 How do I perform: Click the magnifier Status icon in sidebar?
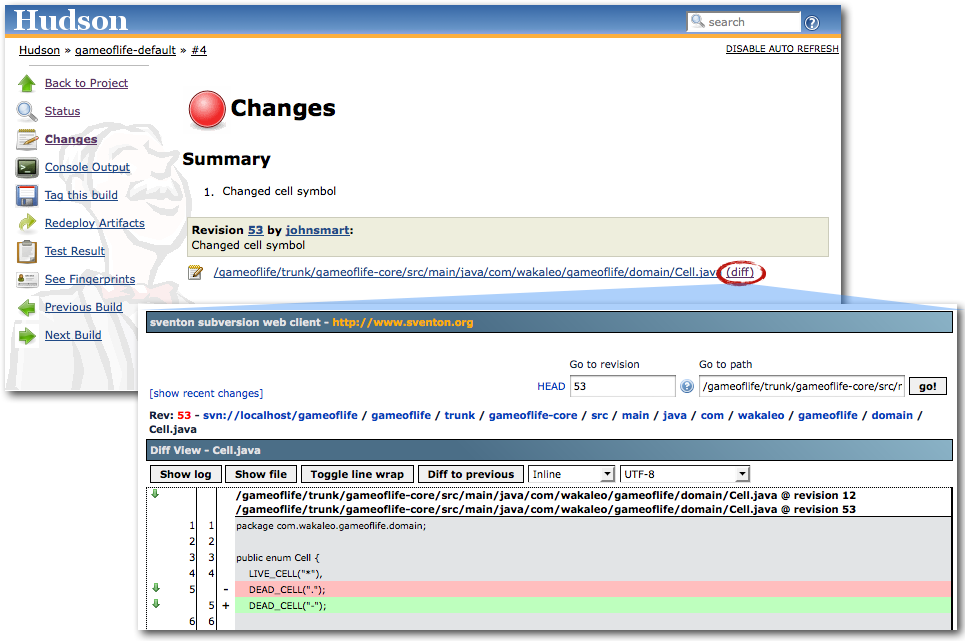click(x=27, y=111)
